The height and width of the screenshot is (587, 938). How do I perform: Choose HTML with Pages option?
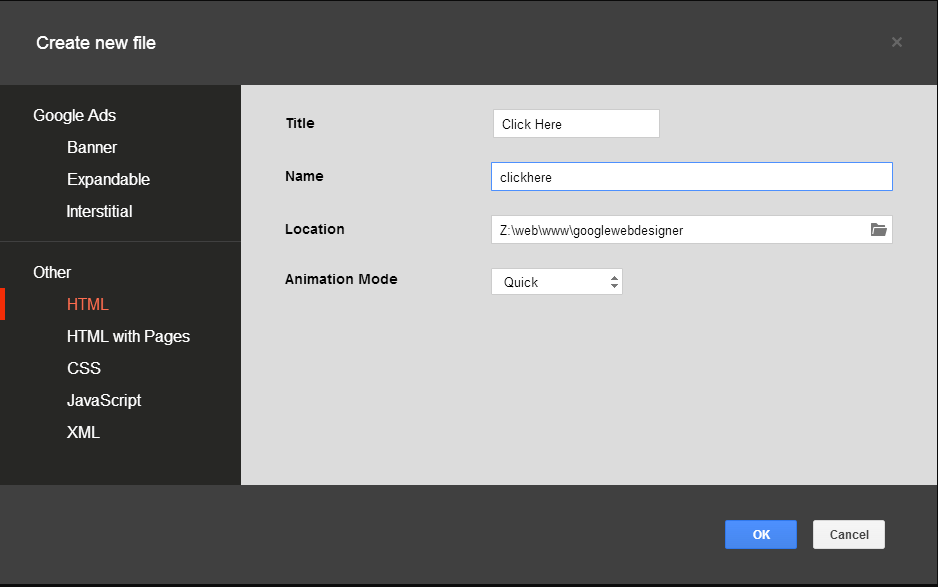pyautogui.click(x=128, y=336)
